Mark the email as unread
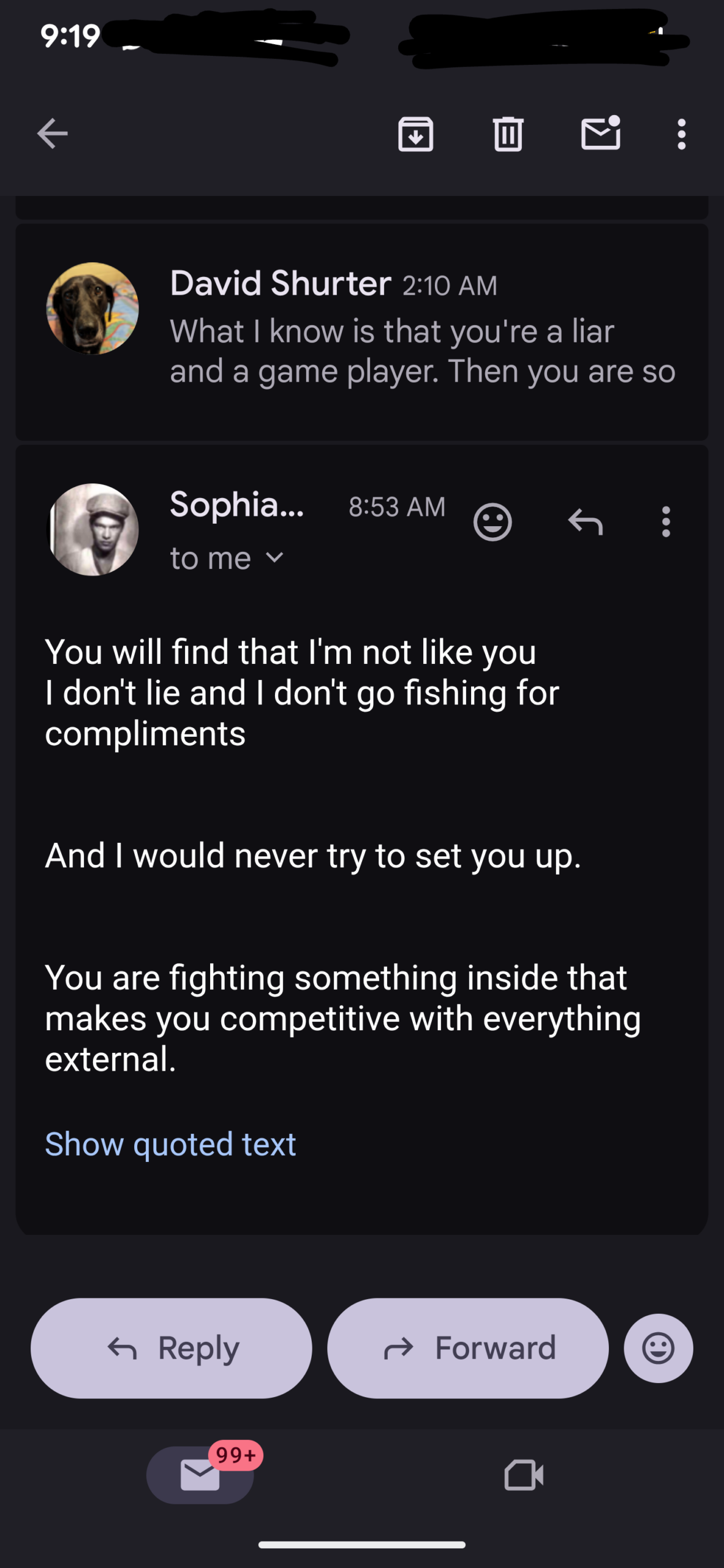This screenshot has height=1568, width=724. pyautogui.click(x=600, y=134)
